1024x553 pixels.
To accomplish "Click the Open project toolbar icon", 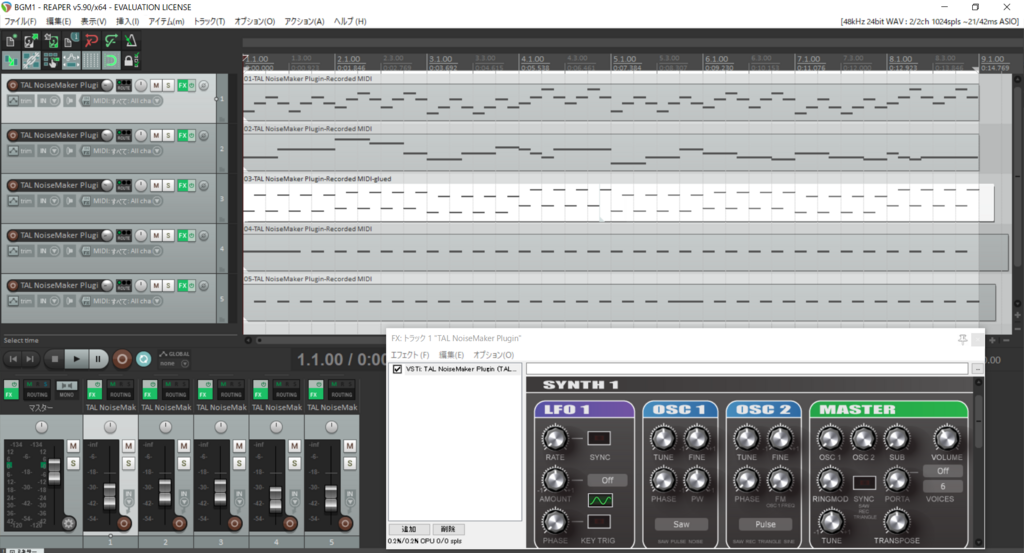I will tap(31, 41).
